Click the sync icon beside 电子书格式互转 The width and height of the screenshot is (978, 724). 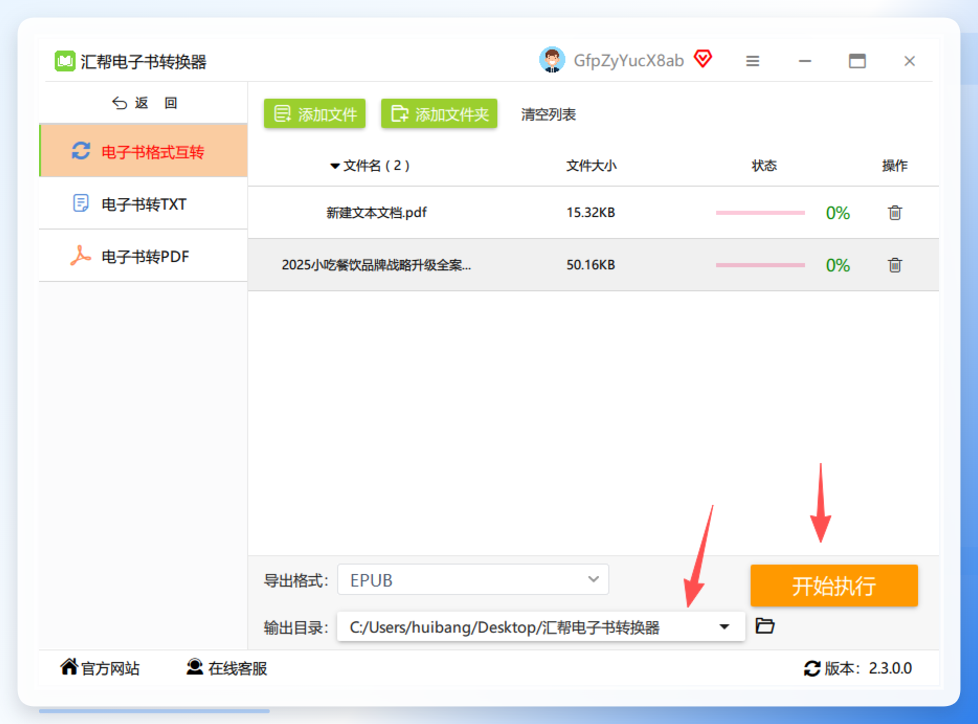81,151
